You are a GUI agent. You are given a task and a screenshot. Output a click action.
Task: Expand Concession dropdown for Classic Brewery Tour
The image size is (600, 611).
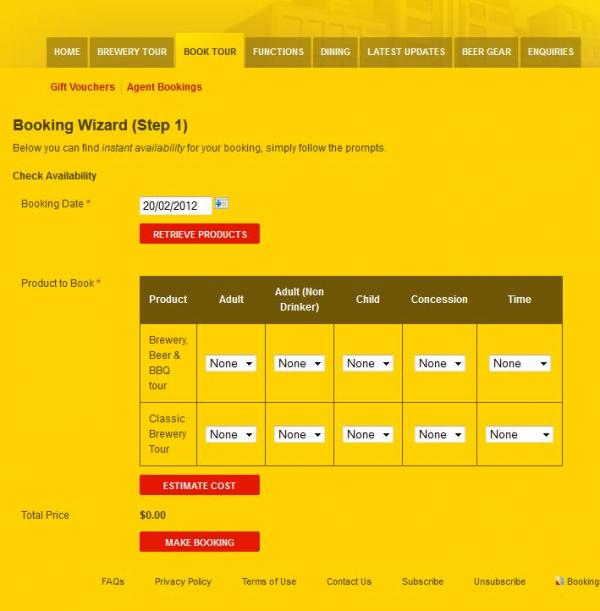pyautogui.click(x=440, y=435)
